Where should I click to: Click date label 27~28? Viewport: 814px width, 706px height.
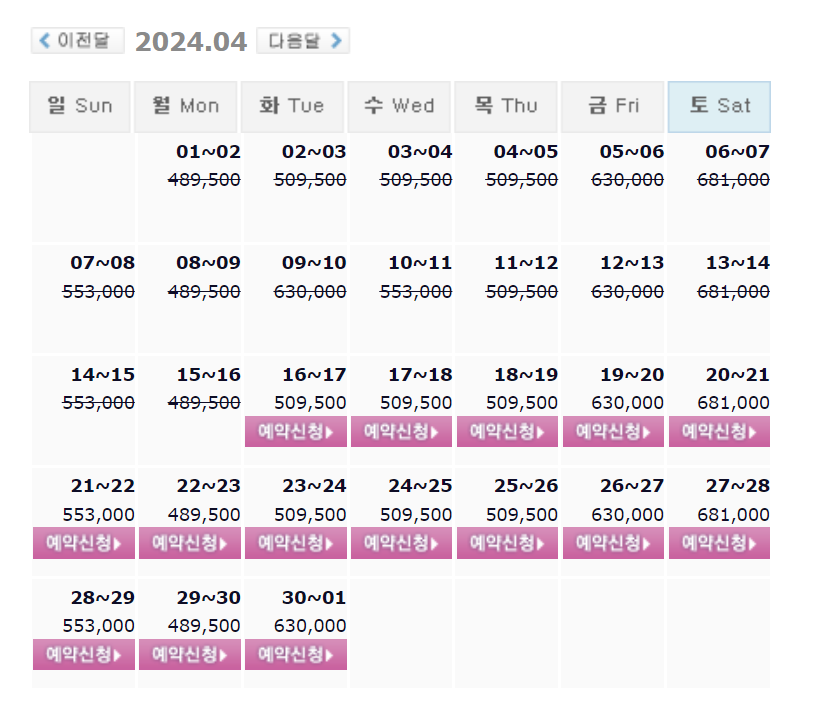[737, 486]
